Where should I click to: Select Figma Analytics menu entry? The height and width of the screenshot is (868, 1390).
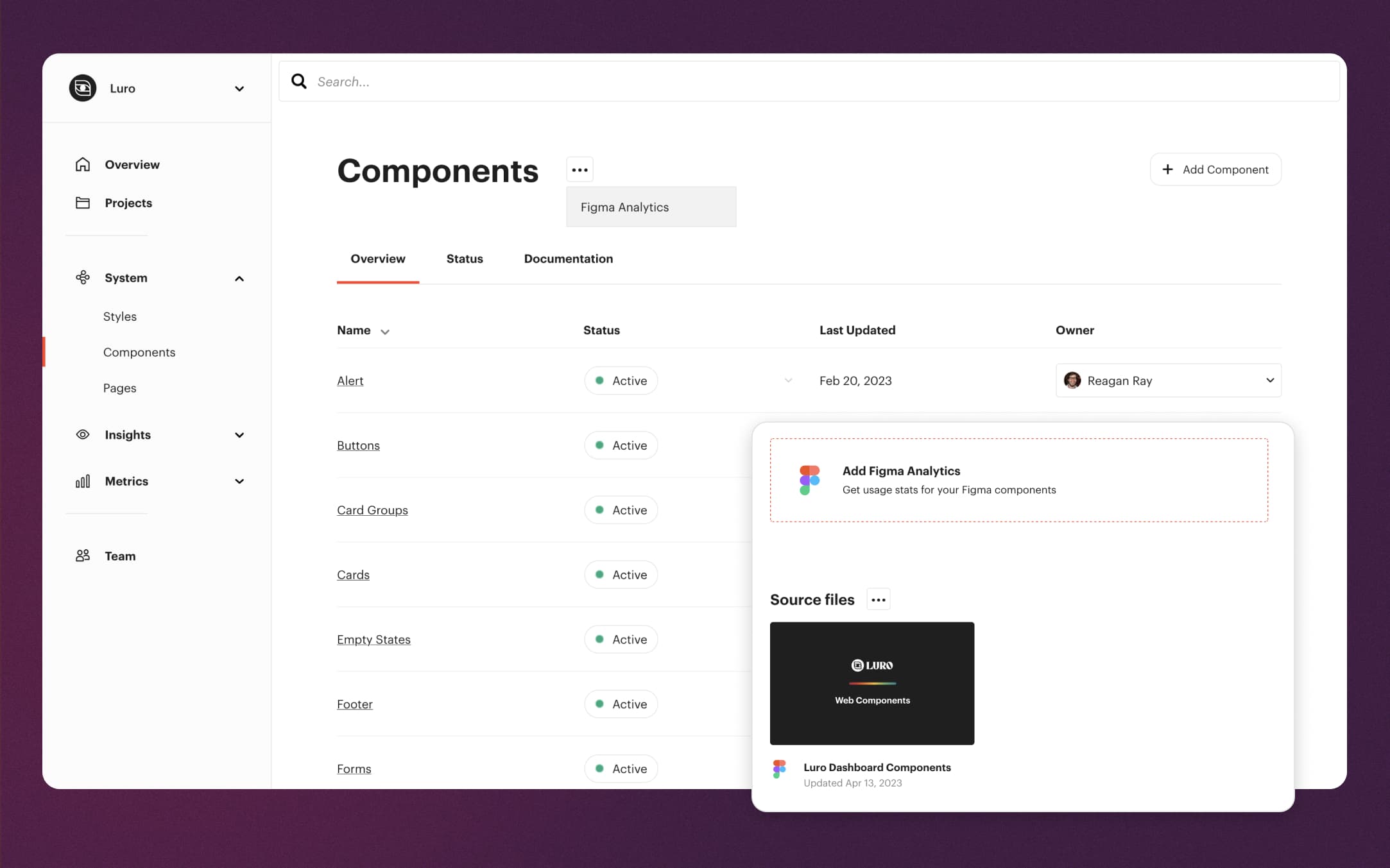pos(651,207)
